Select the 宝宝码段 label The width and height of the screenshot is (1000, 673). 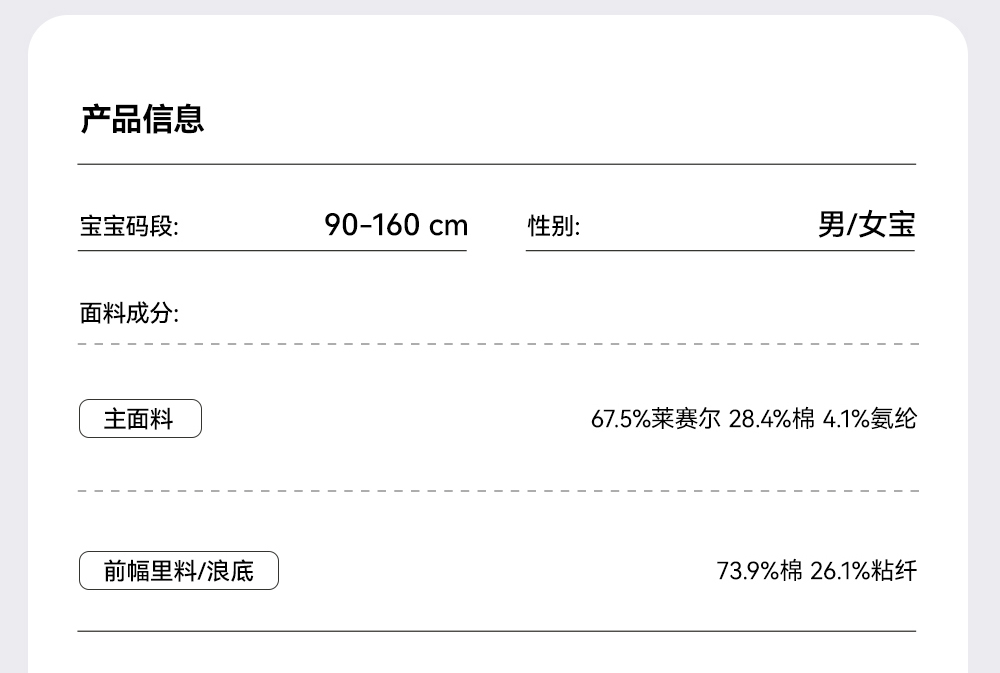[x=129, y=227]
